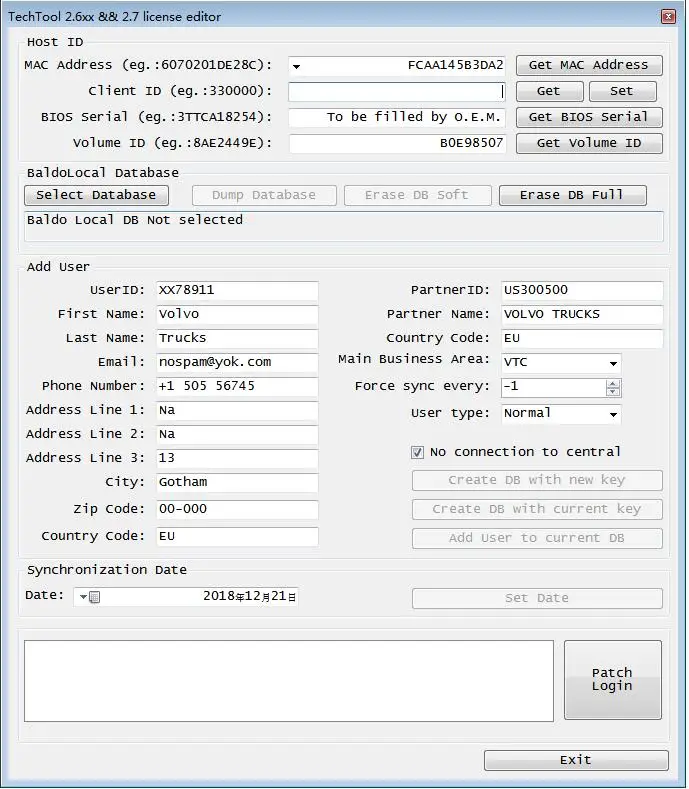
Task: Click the 'Baldo Local DB Not selected' status text
Action: pyautogui.click(x=135, y=220)
